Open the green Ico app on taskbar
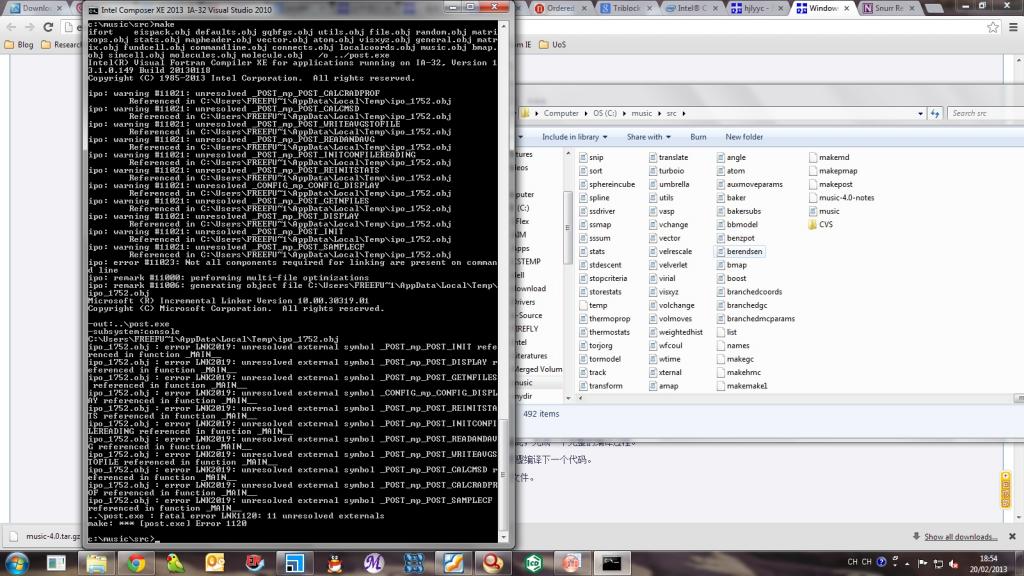Viewport: 1024px width, 576px height. coord(533,563)
